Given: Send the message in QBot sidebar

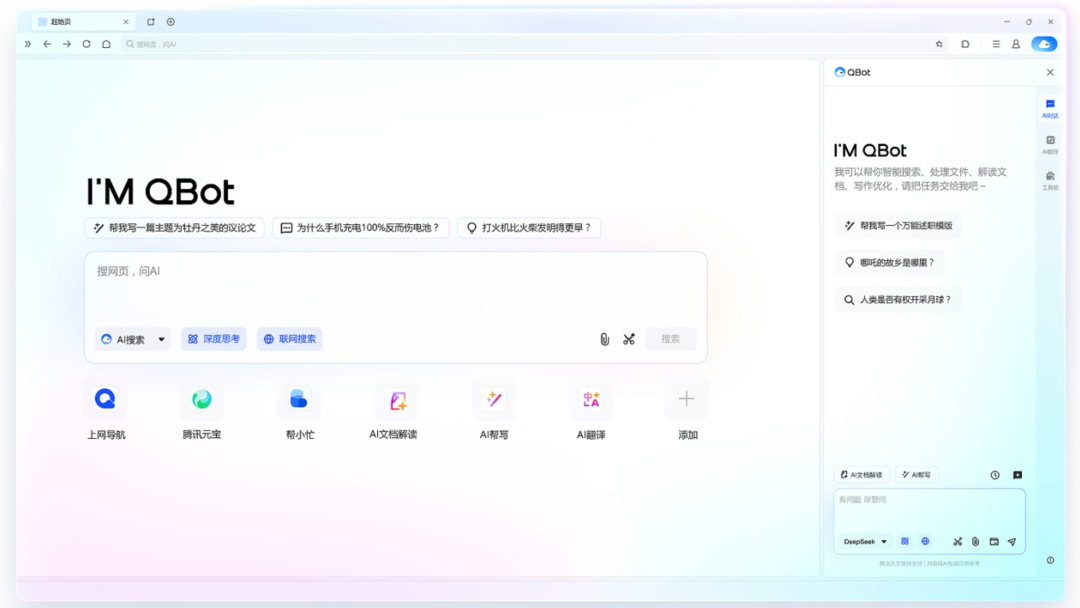Looking at the screenshot, I should pos(1012,542).
